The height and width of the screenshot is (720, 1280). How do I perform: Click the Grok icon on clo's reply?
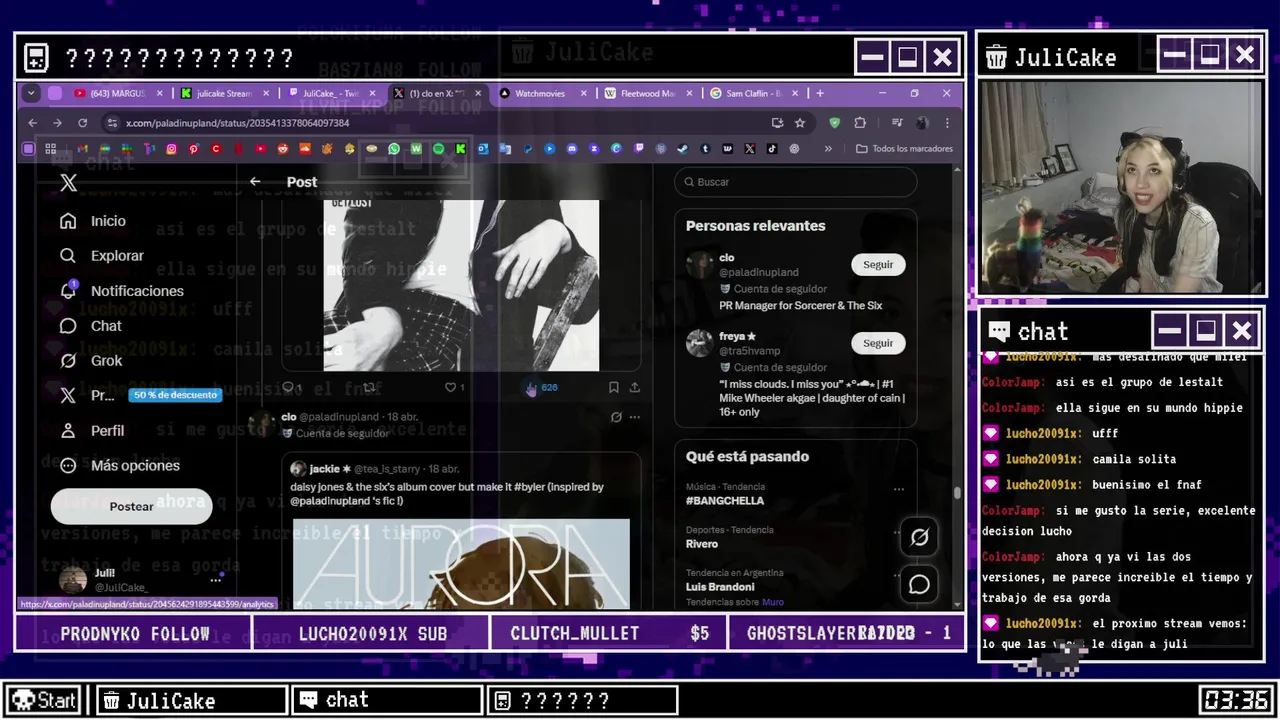pos(616,417)
